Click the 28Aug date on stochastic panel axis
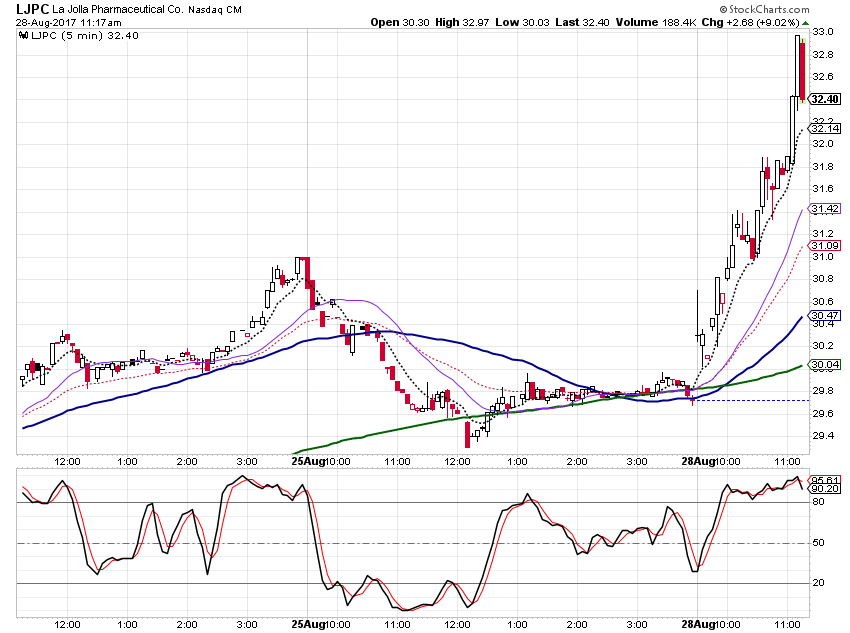 pos(698,624)
